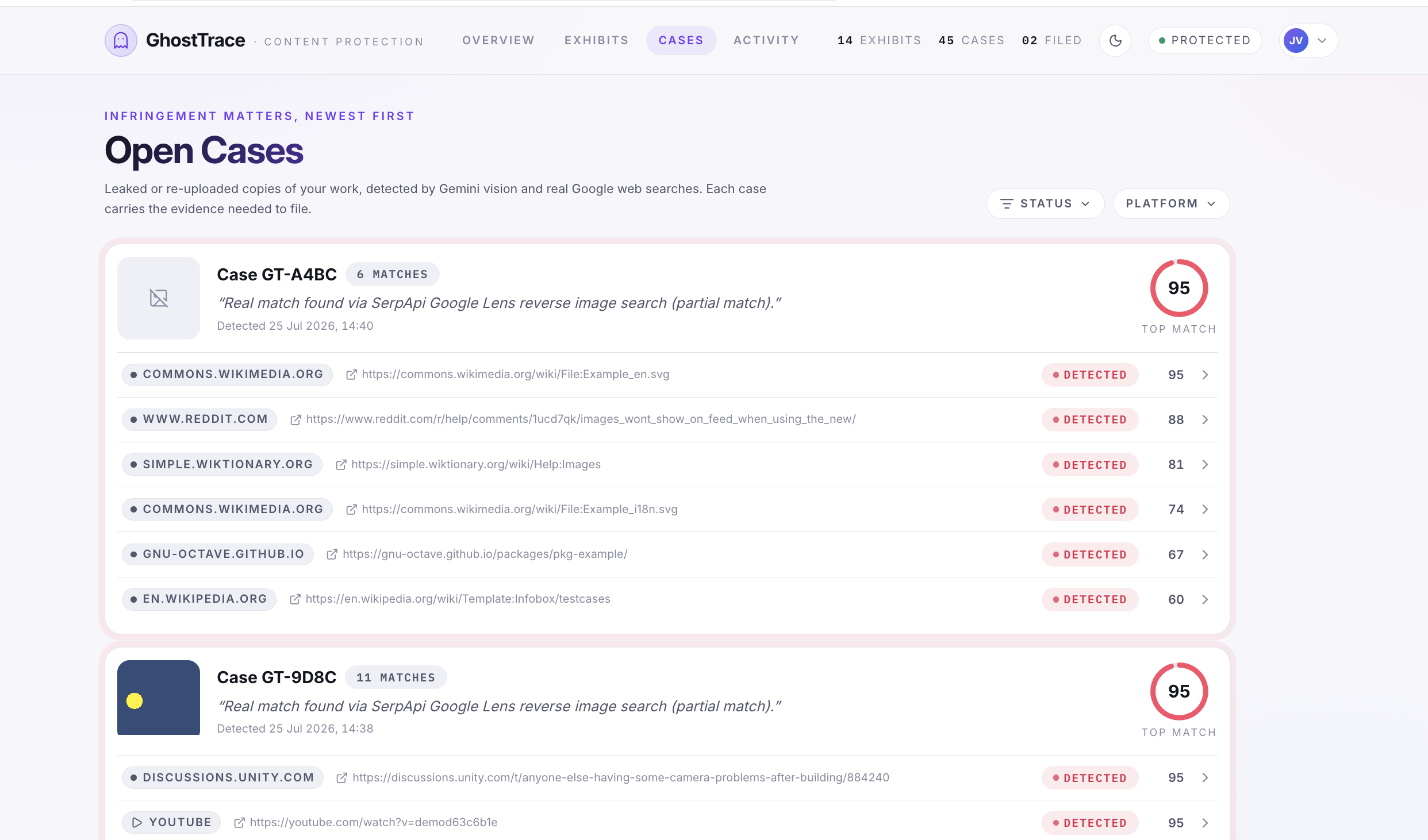The height and width of the screenshot is (840, 1428).
Task: Click the GhostTrace brand name
Action: 195,40
